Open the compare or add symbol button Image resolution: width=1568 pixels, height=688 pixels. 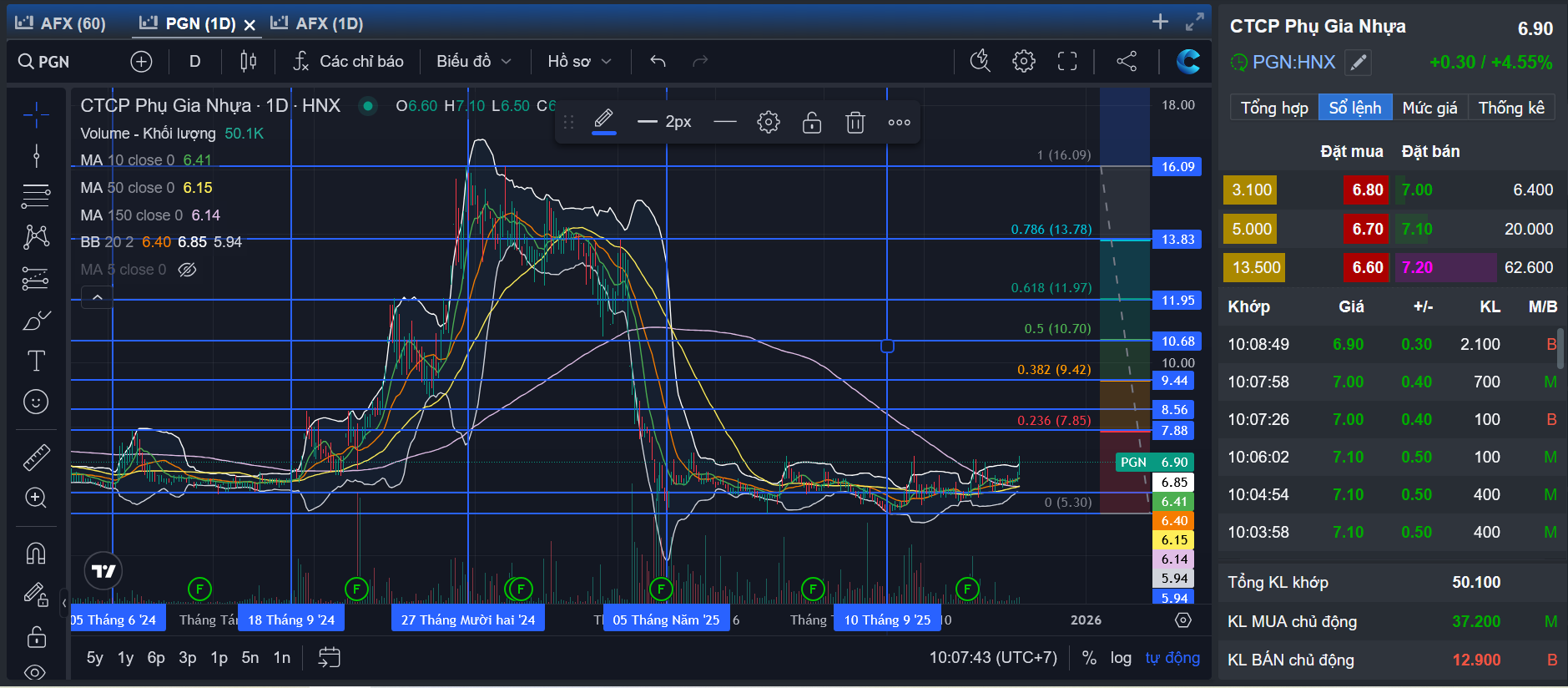141,61
